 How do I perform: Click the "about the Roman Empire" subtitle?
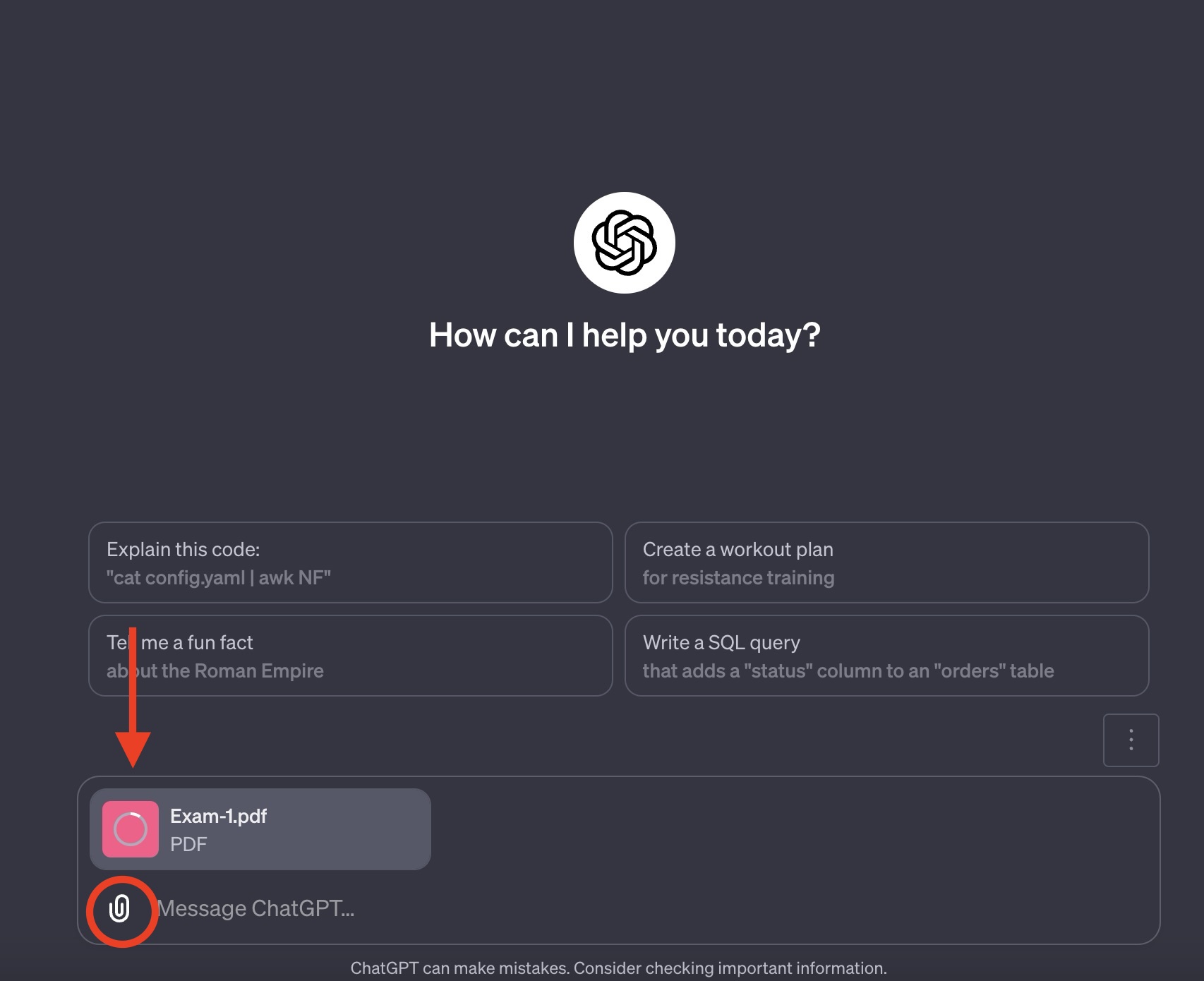click(x=215, y=670)
